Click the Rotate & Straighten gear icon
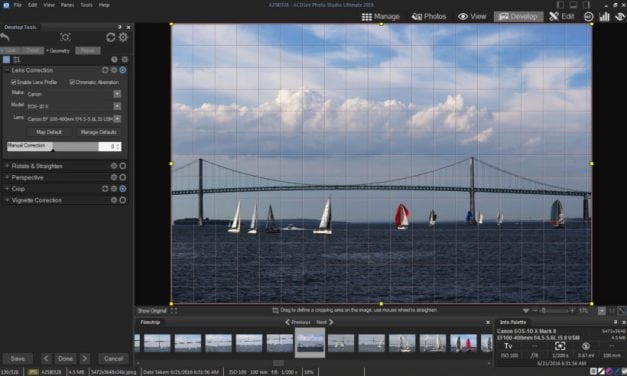 (114, 166)
